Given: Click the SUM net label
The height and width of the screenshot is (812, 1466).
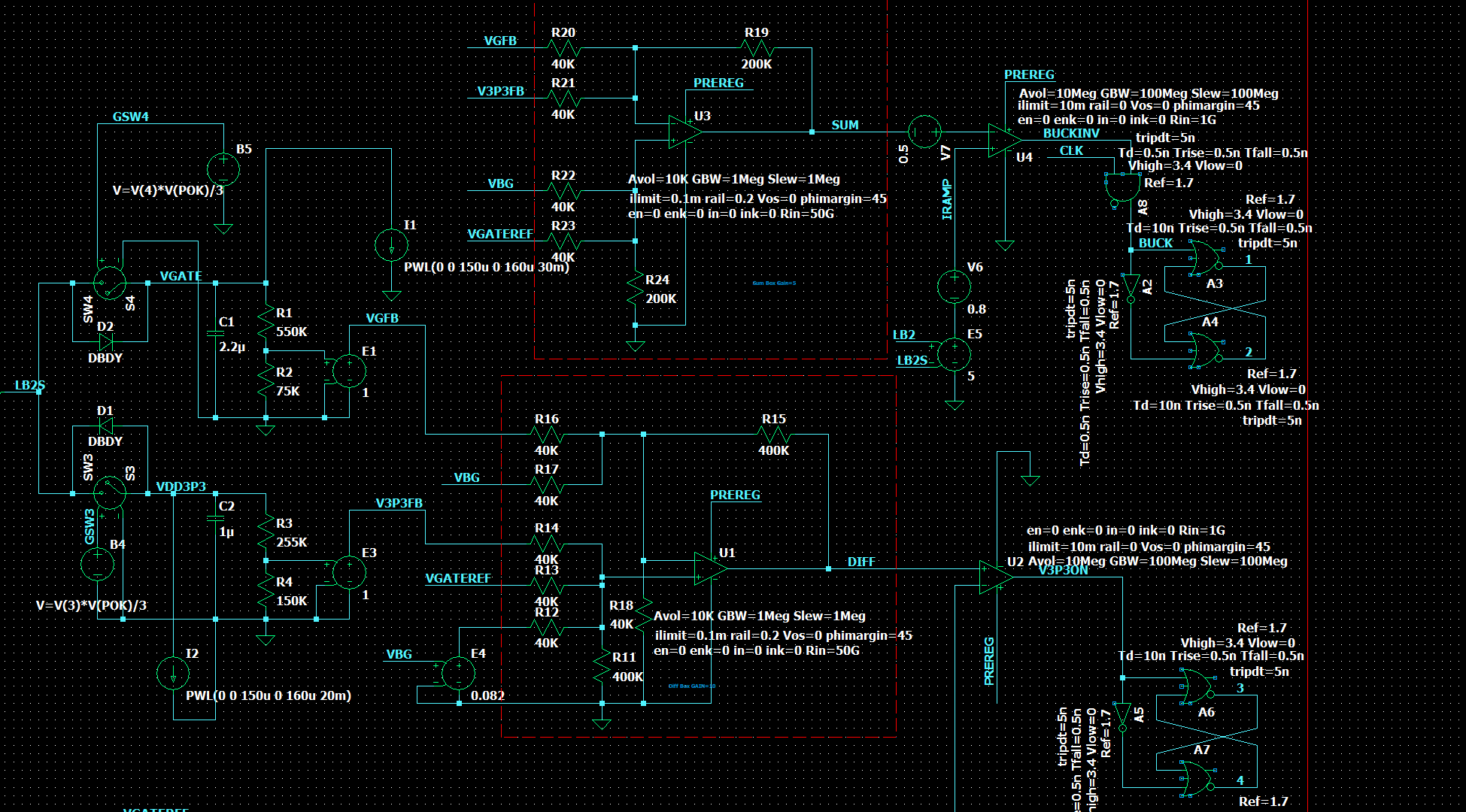Looking at the screenshot, I should coord(845,125).
